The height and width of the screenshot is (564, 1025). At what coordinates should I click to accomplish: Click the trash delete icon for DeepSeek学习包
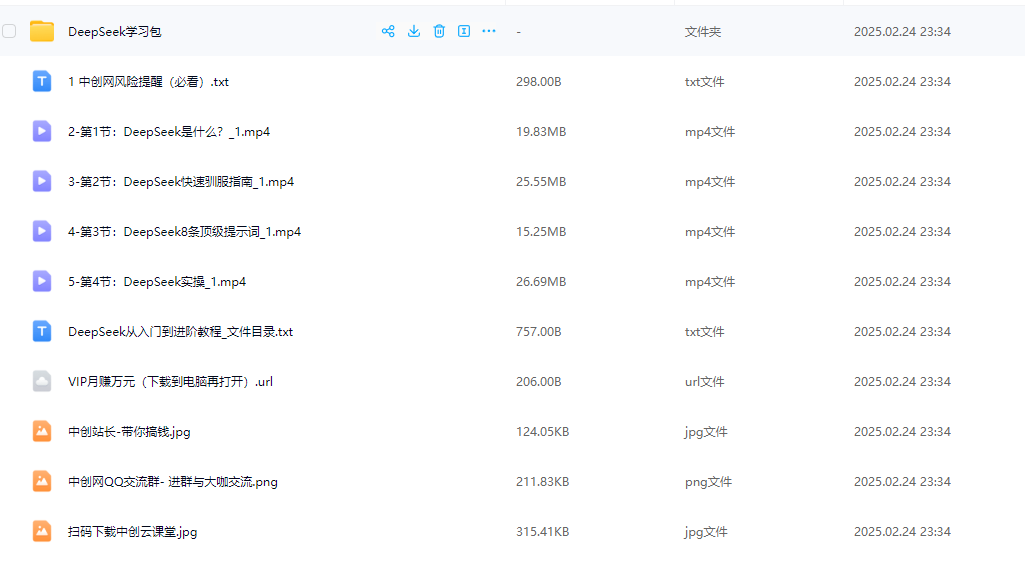point(439,31)
